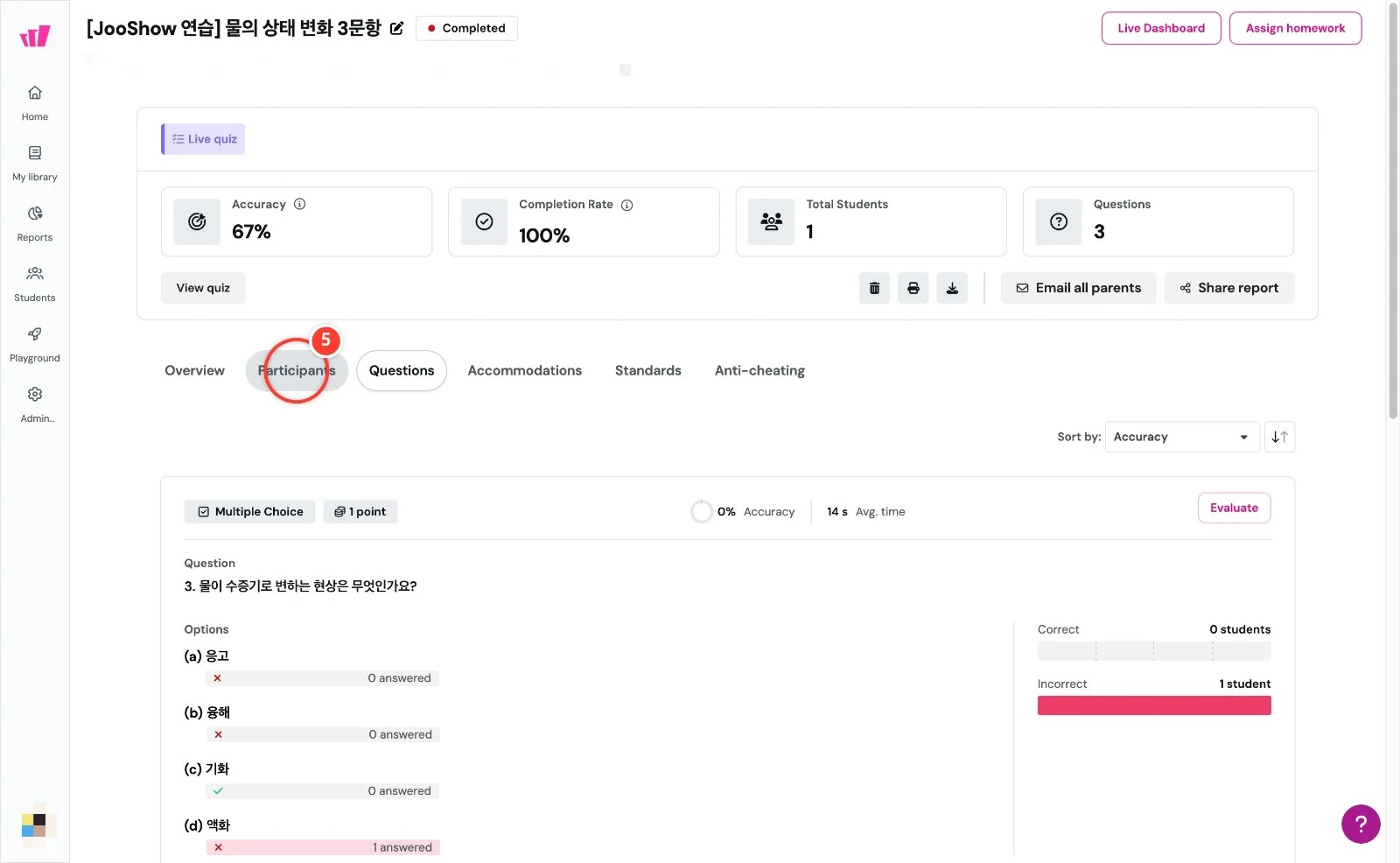Click the user avatar in the sidebar
Screen dimensions: 1400x863
click(x=37, y=824)
